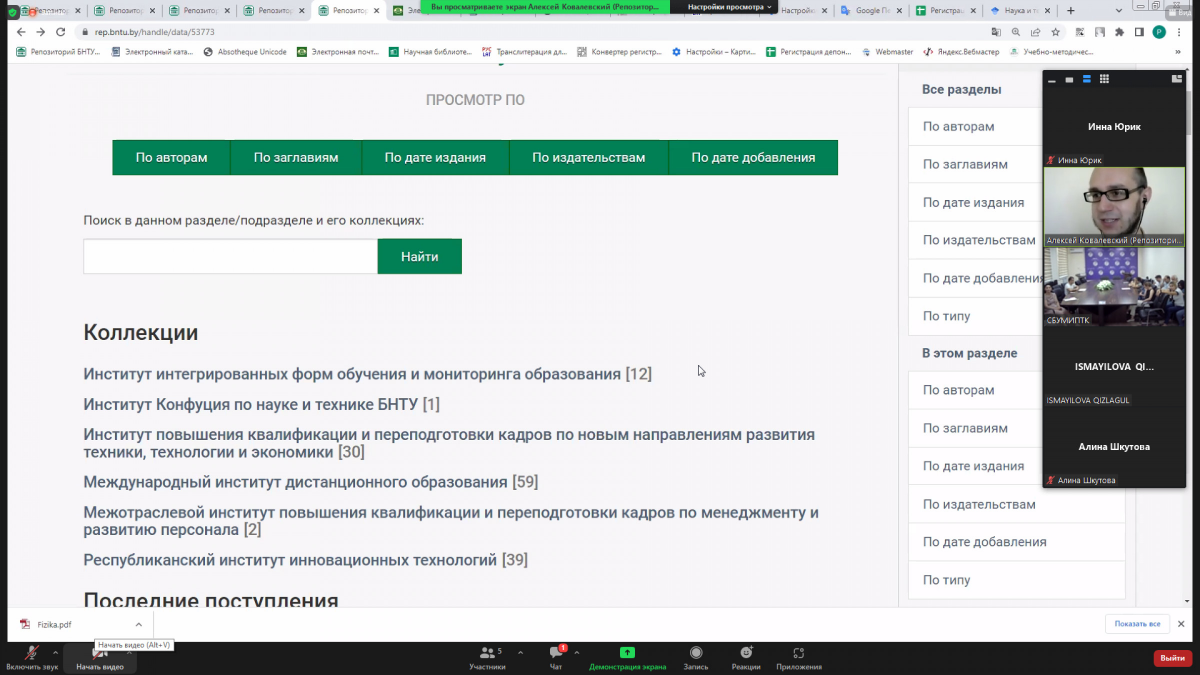Open 'Международный институт дистанционного образования' collection
Image resolution: width=1200 pixels, height=675 pixels.
pos(295,482)
